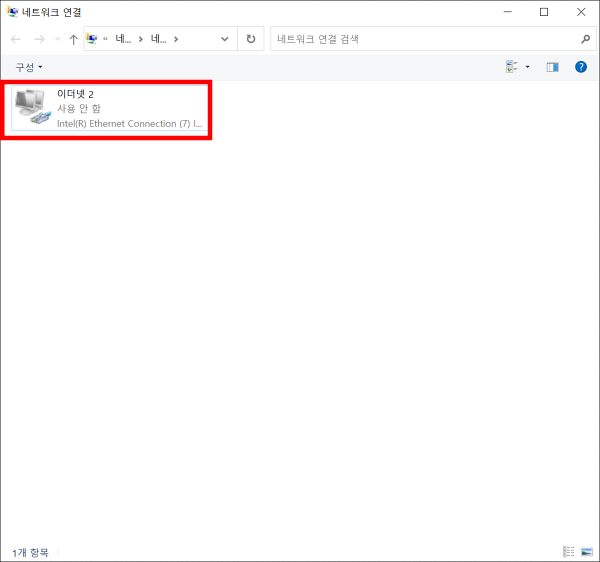Expand chevron after first breadcrumb

141,39
